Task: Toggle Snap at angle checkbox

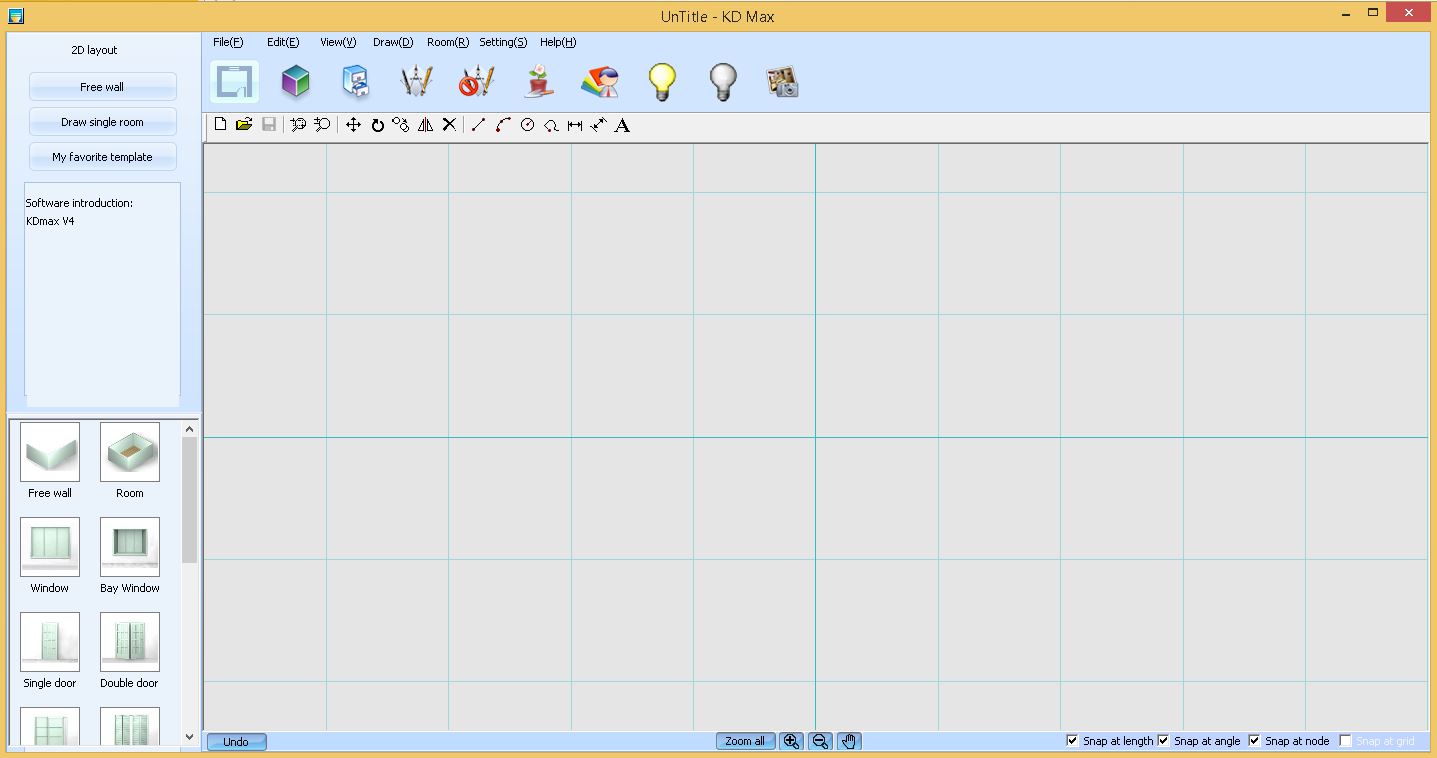Action: point(1163,741)
